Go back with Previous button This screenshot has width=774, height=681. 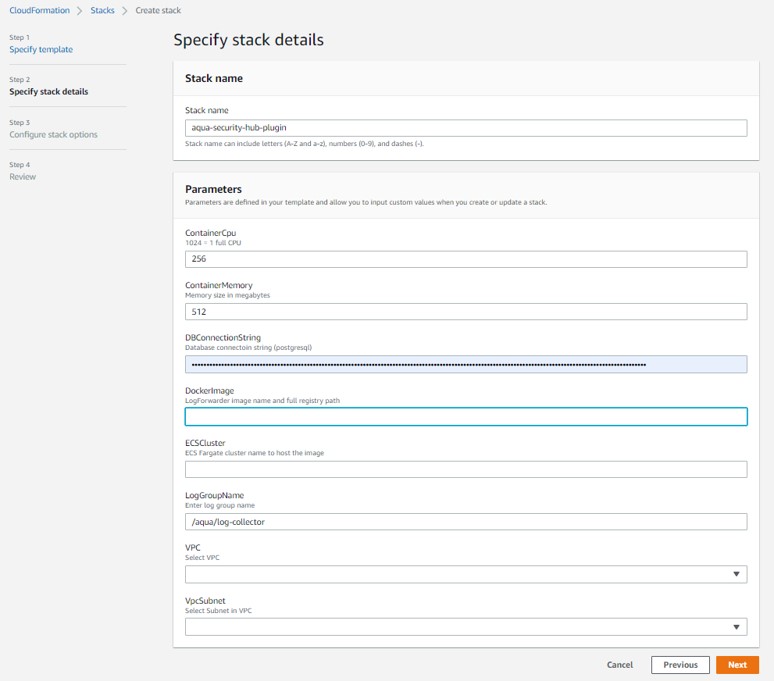pos(680,665)
